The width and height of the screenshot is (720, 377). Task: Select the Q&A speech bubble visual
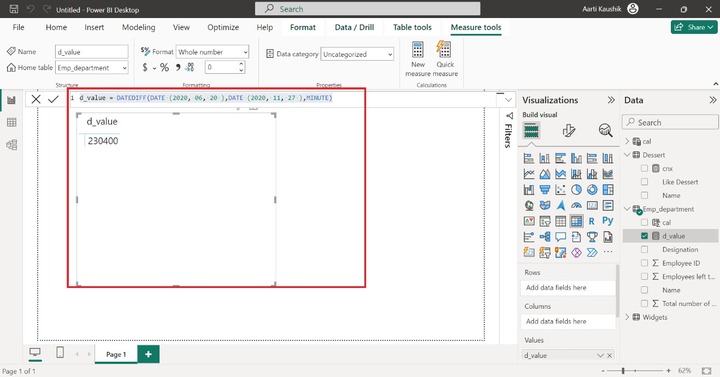(x=560, y=237)
